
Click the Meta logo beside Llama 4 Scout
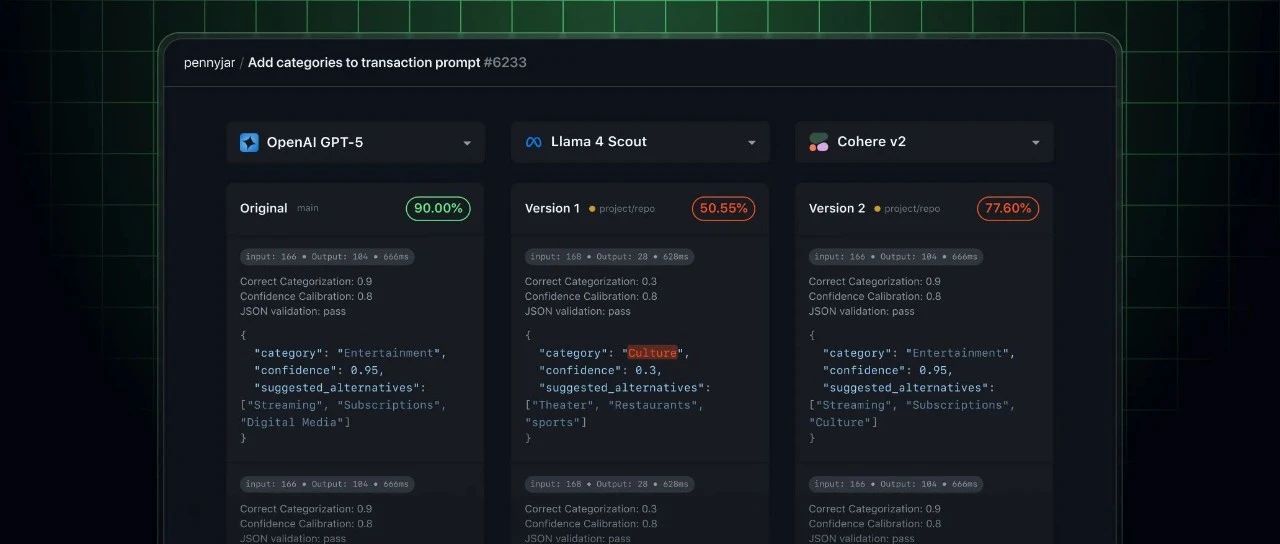[533, 143]
